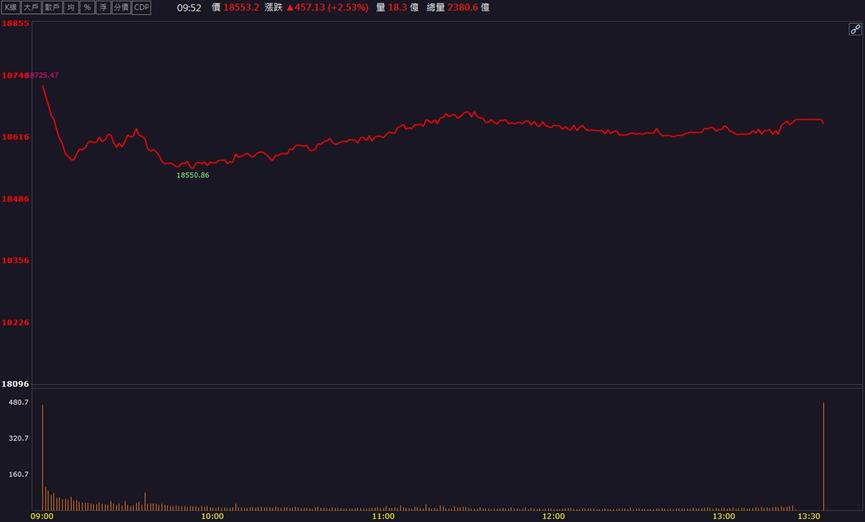Click the 總量 total volume readout

click(458, 7)
